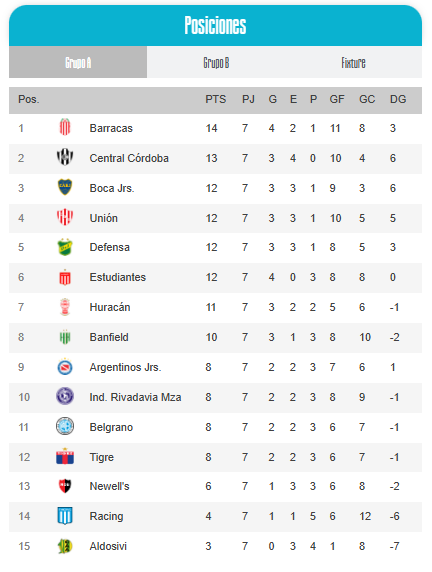Open the Ind. Rivadavia Mza team link

pyautogui.click(x=135, y=397)
